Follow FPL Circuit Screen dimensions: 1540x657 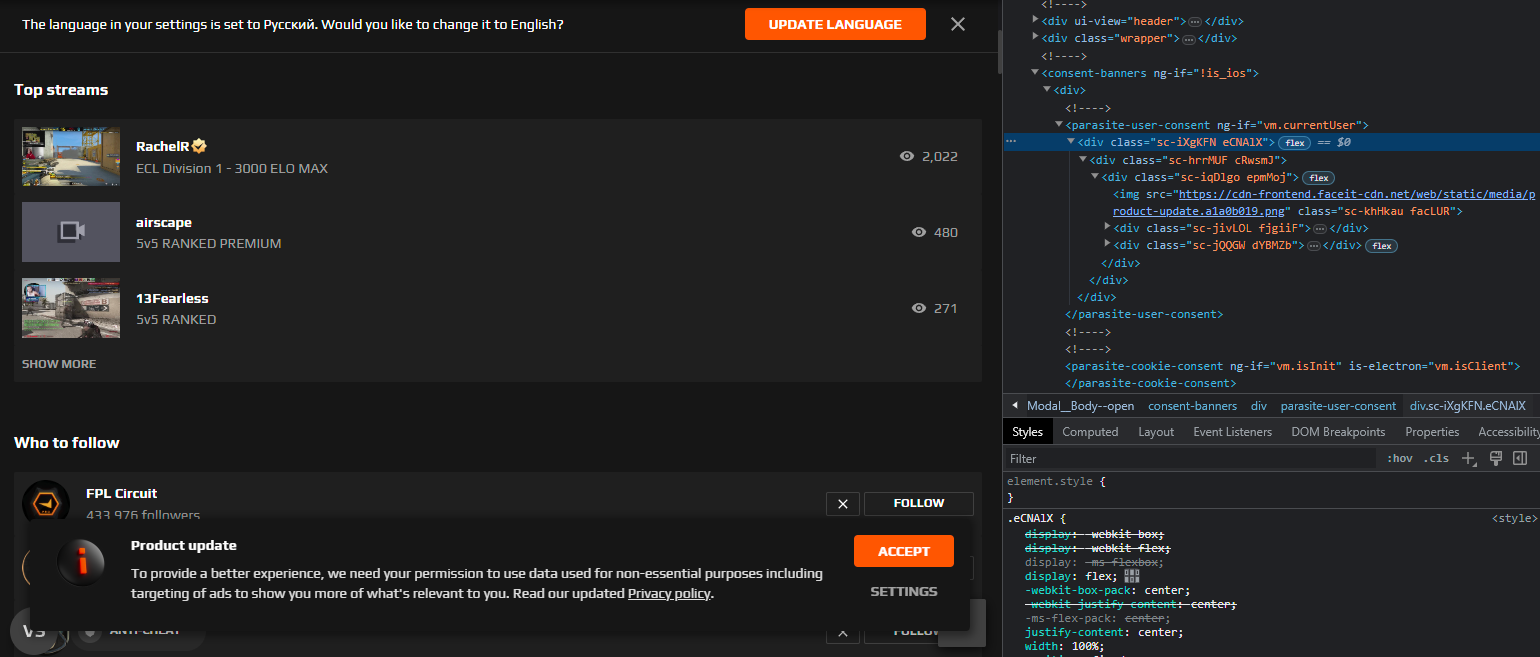point(918,504)
